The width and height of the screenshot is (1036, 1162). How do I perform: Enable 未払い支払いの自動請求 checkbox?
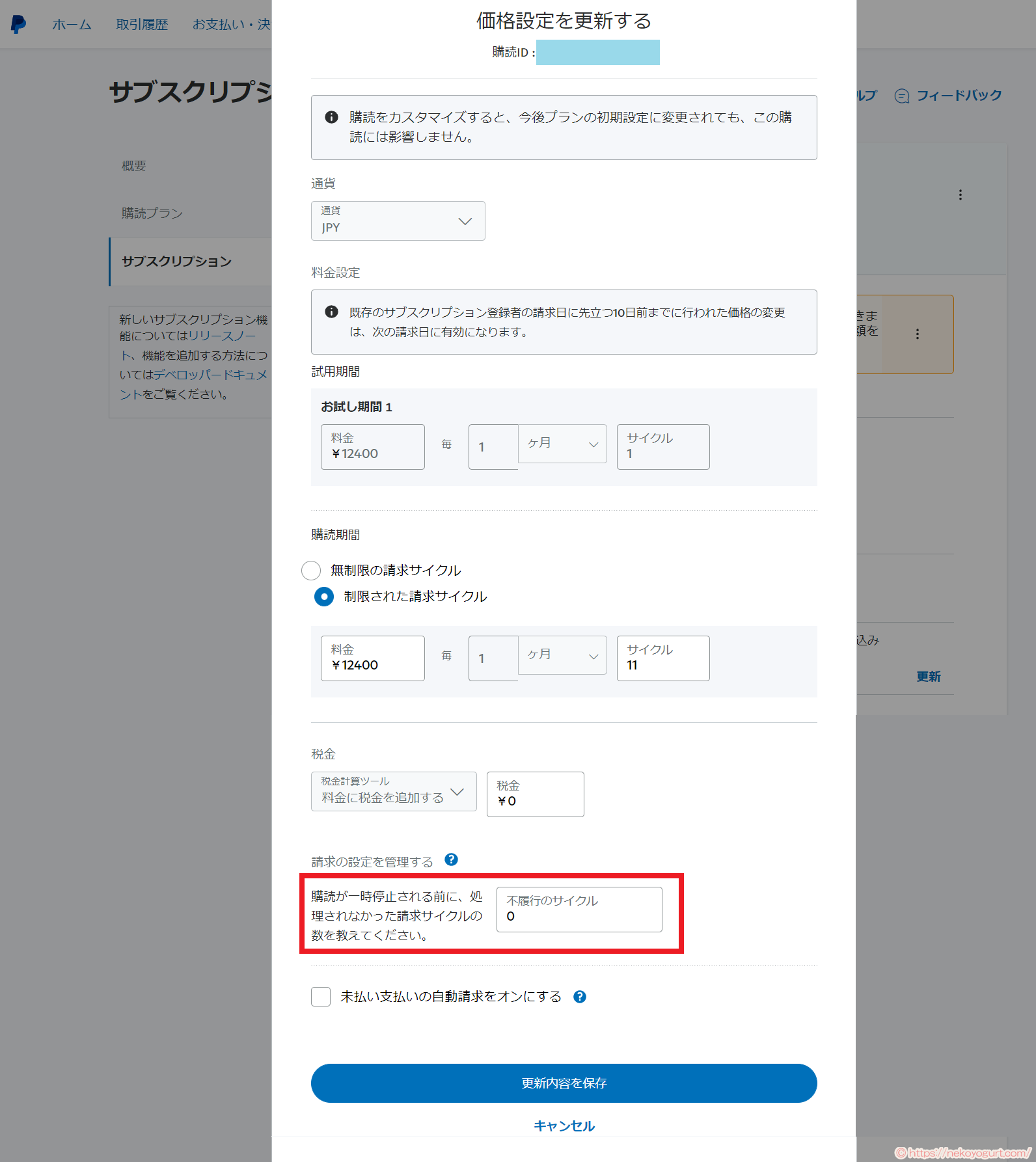pyautogui.click(x=321, y=997)
